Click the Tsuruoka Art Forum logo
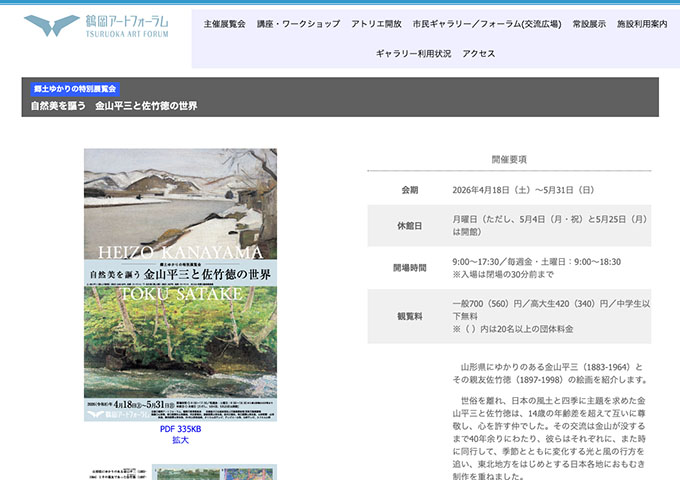 96,26
